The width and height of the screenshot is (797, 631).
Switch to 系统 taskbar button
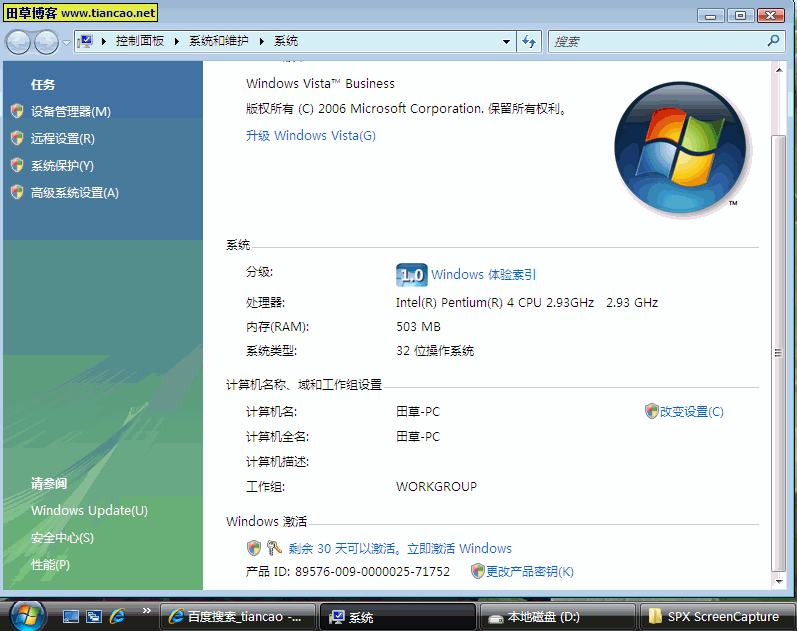397,617
